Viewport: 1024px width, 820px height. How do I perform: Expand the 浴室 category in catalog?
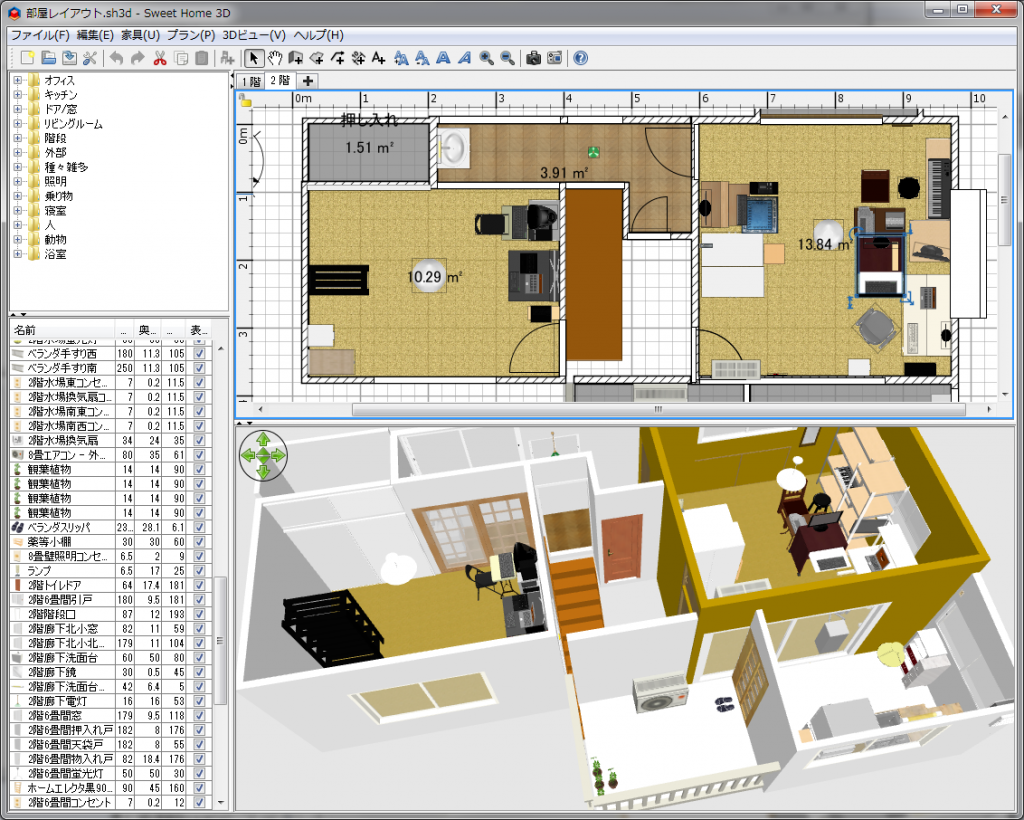pyautogui.click(x=18, y=254)
